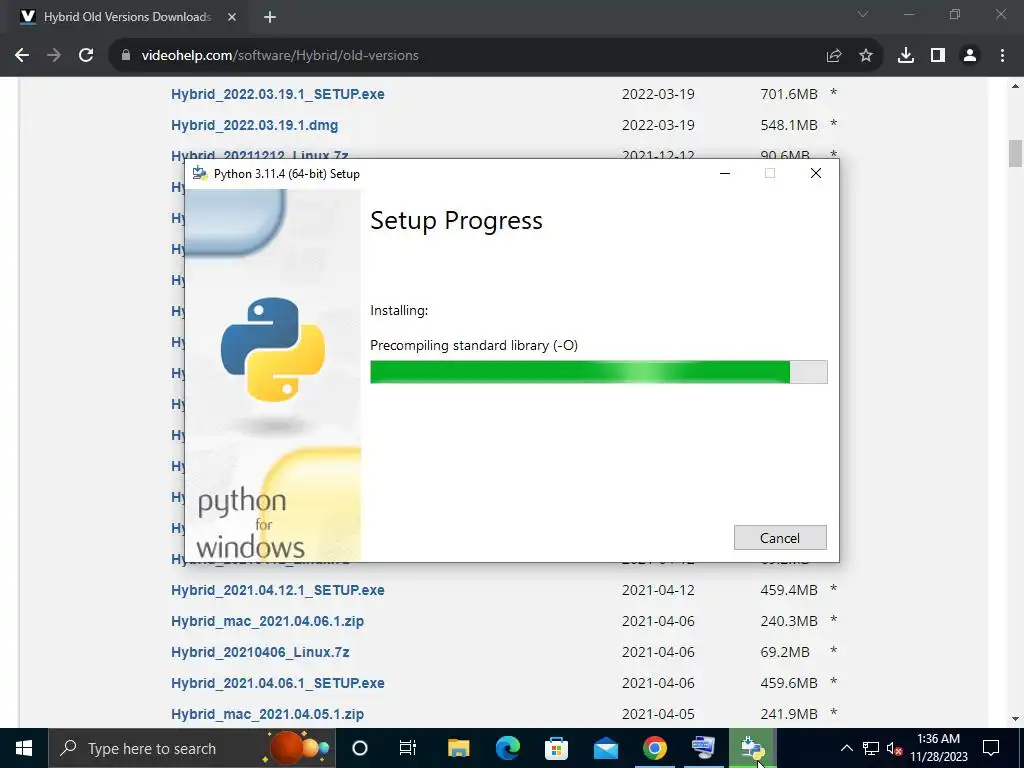This screenshot has height=768, width=1024.
Task: Launch Microsoft Edge from taskbar
Action: [507, 748]
